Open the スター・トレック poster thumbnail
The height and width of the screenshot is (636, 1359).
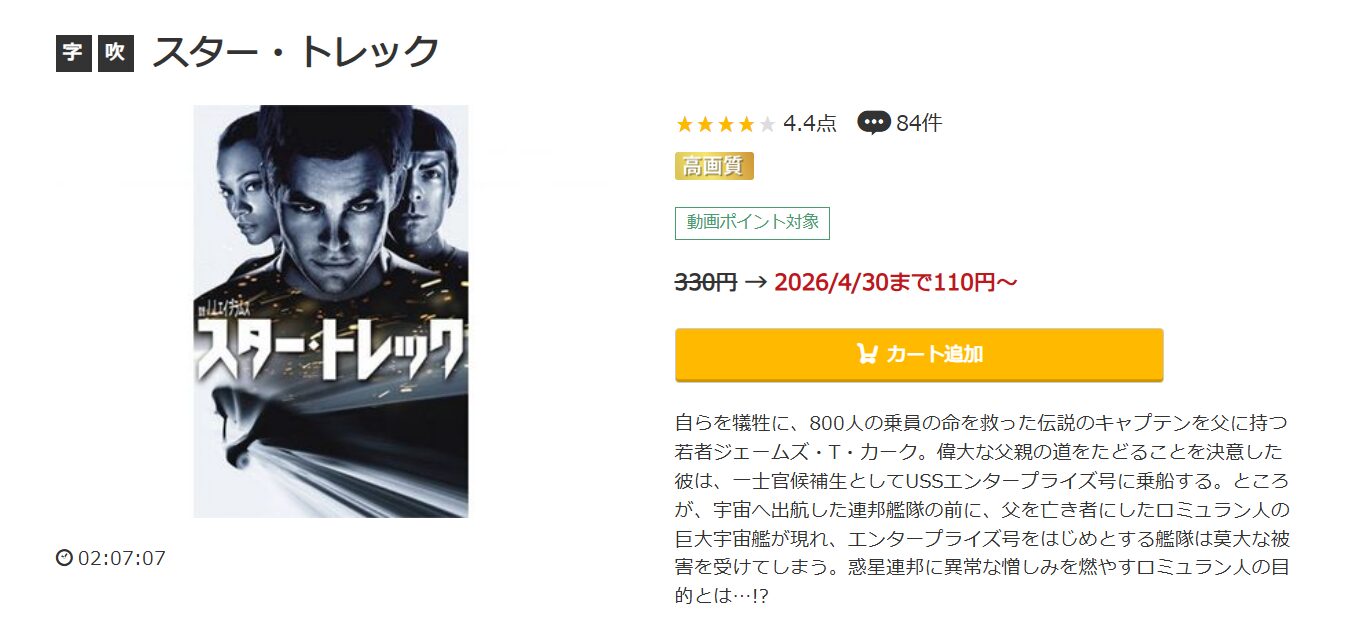click(331, 311)
